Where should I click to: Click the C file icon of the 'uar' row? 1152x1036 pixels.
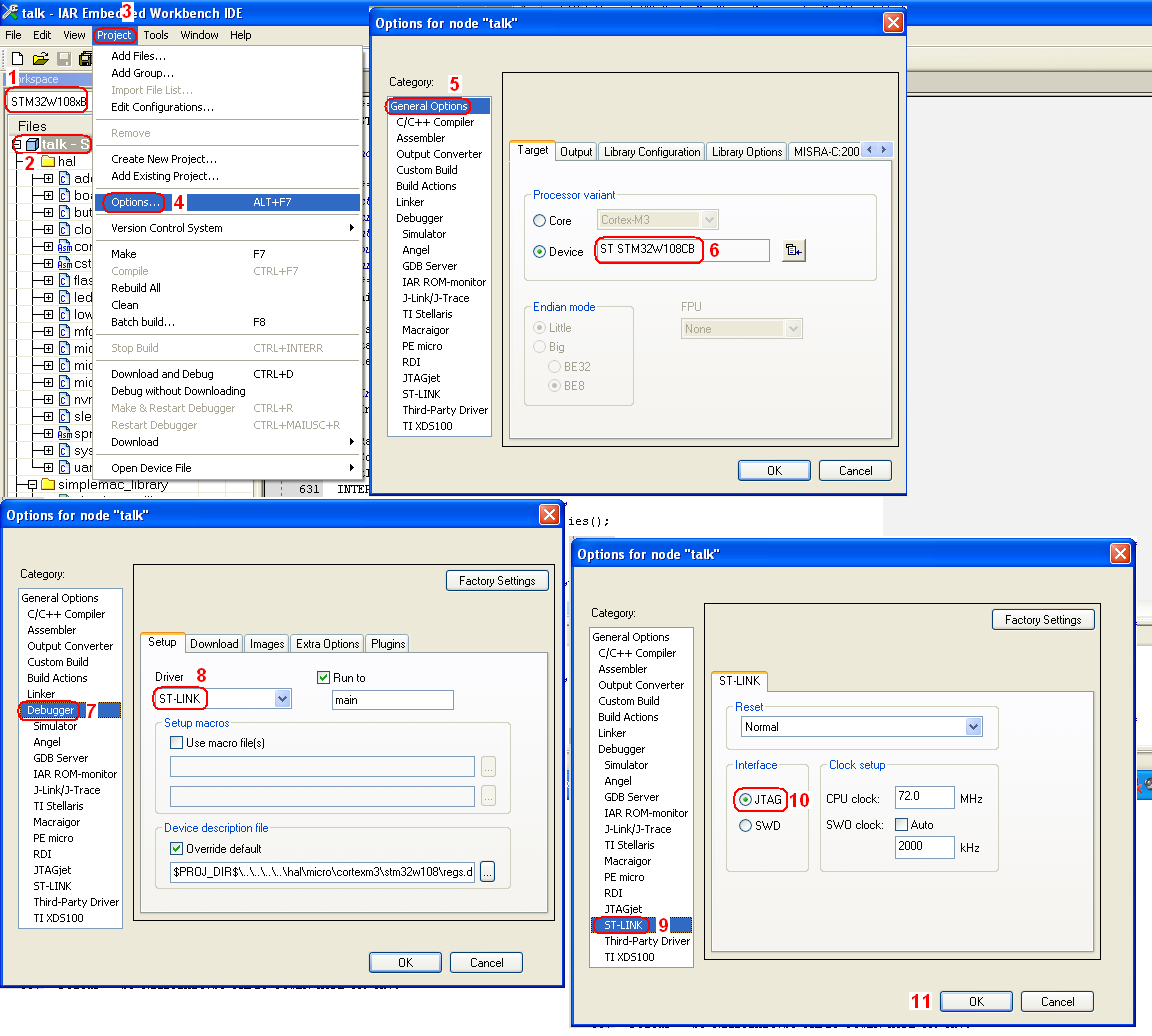point(65,467)
